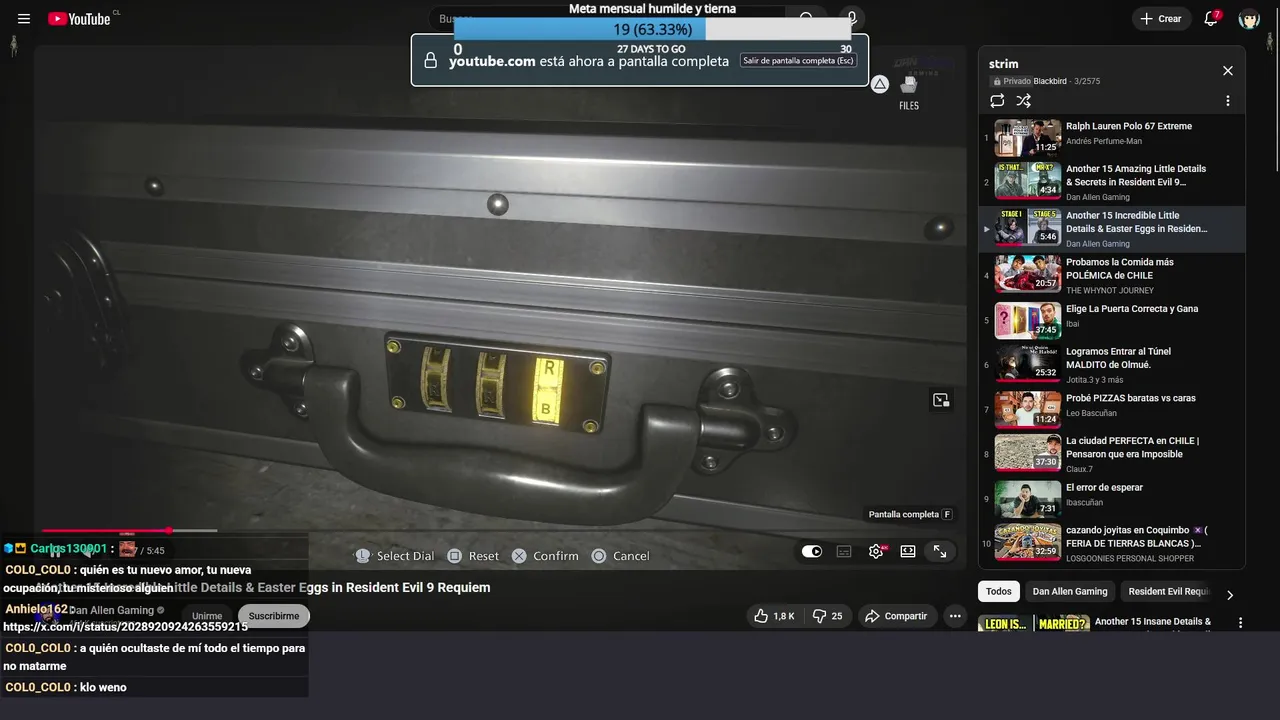Open the x.com status link in chat
1280x720 pixels.
click(x=125, y=627)
